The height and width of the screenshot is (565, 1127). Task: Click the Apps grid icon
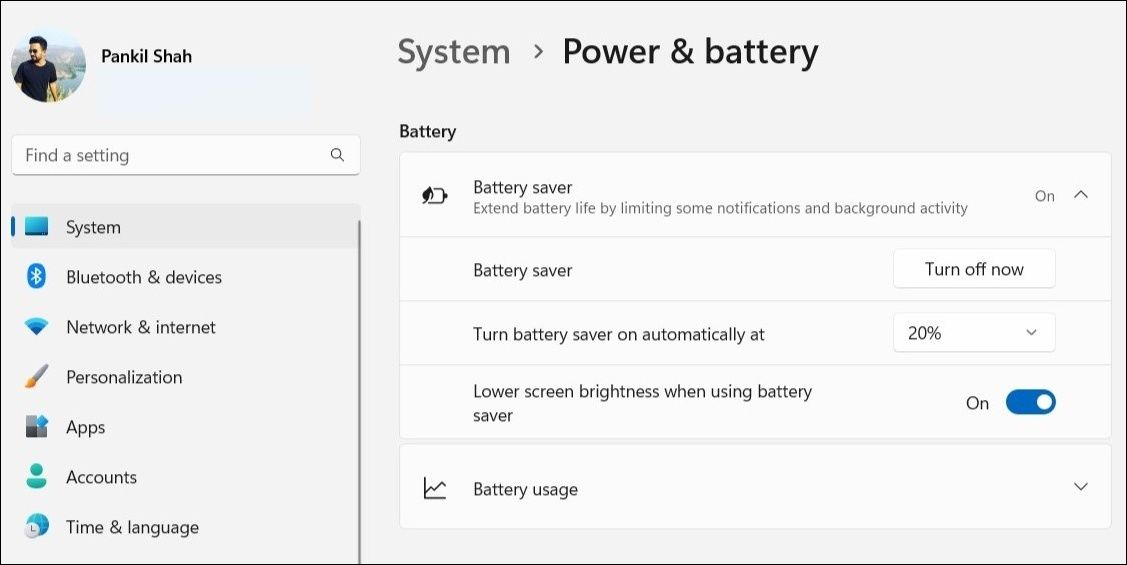coord(37,427)
